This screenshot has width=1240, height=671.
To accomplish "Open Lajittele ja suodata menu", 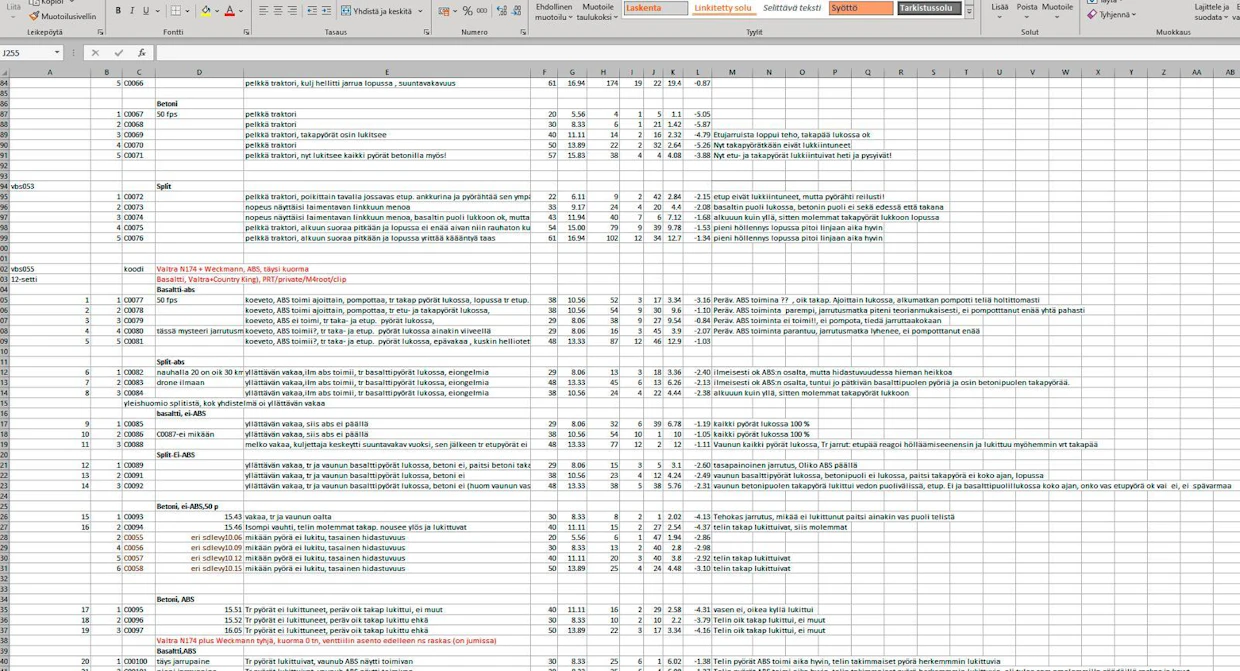I will [1211, 12].
